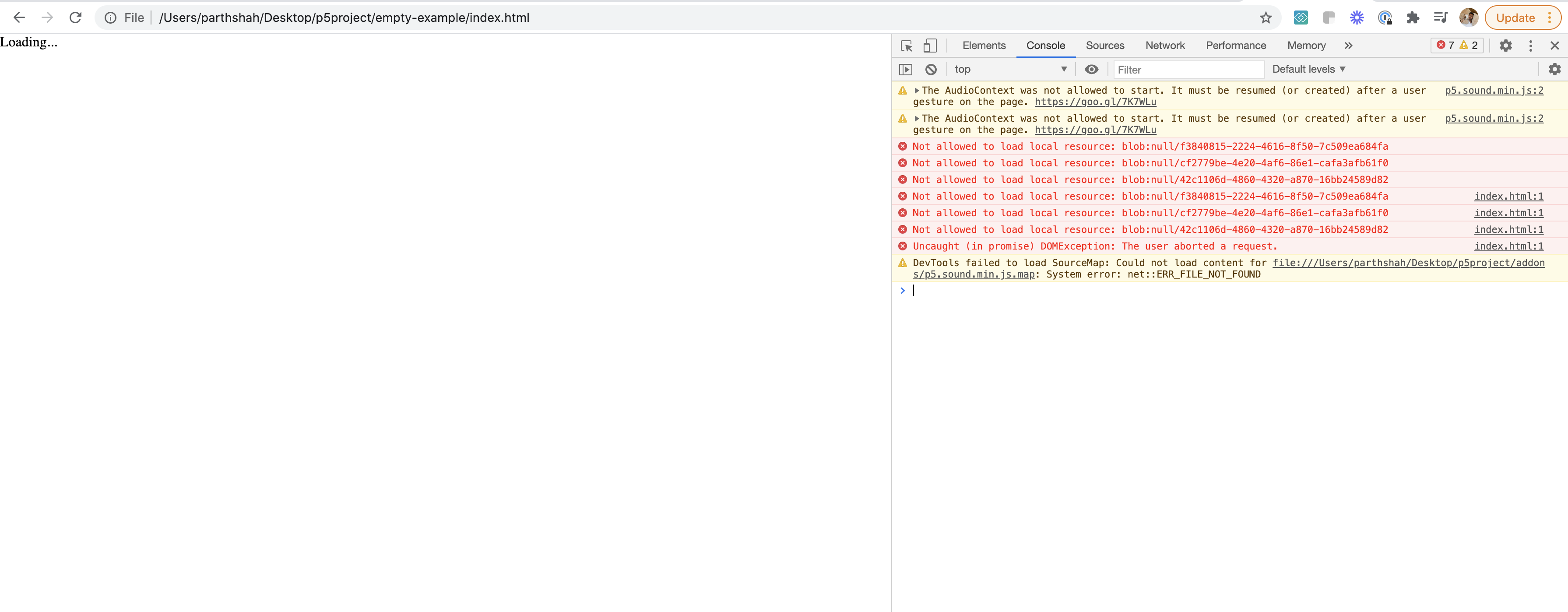Activate the inspect element cursor tool

point(906,45)
